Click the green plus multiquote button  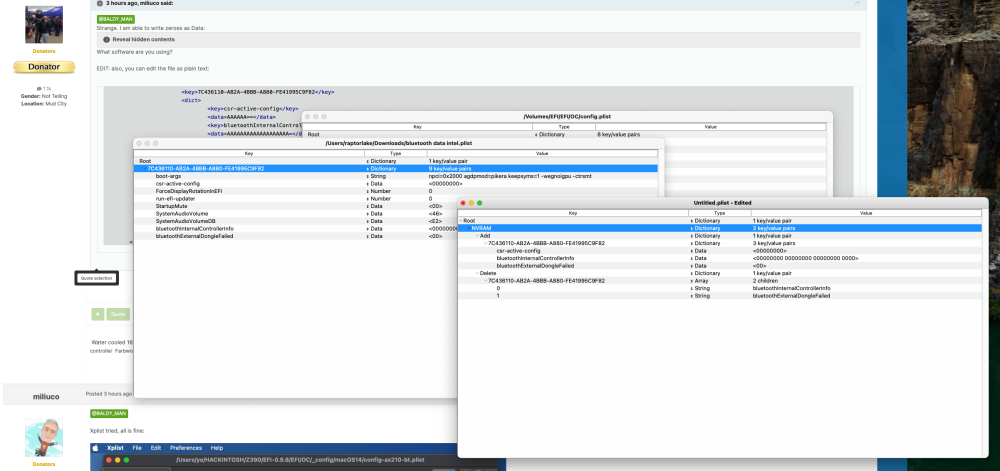pyautogui.click(x=98, y=314)
